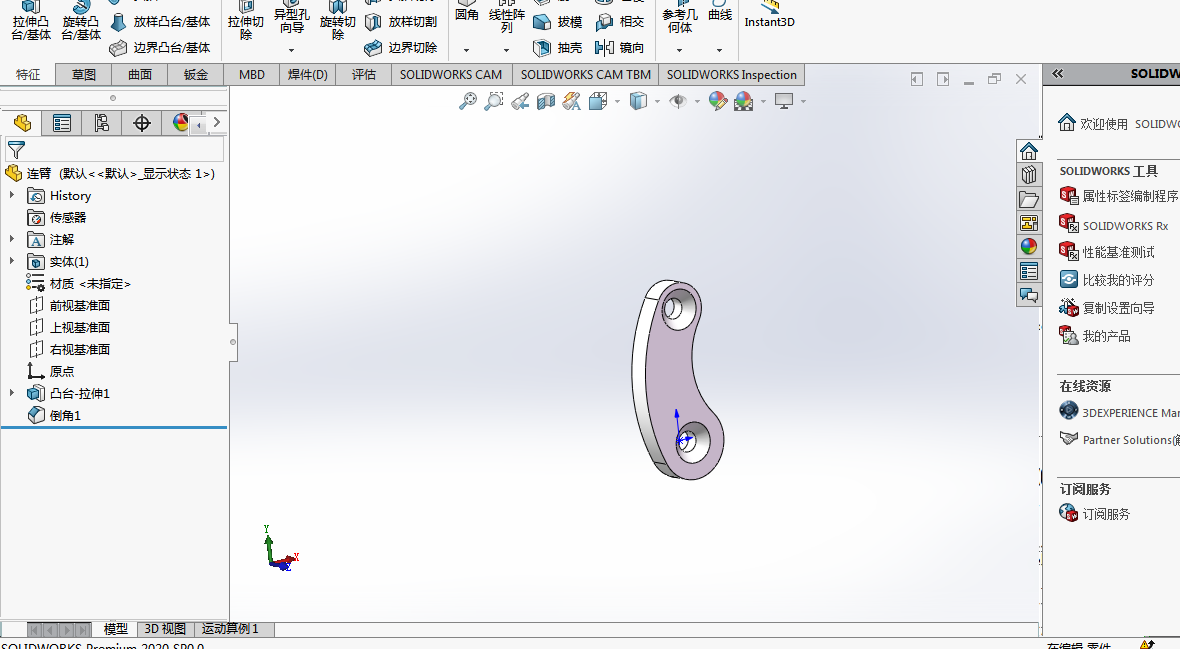Open Hide/Show Items dropdown arrow
Screen dimensions: 1180x649
pos(697,101)
